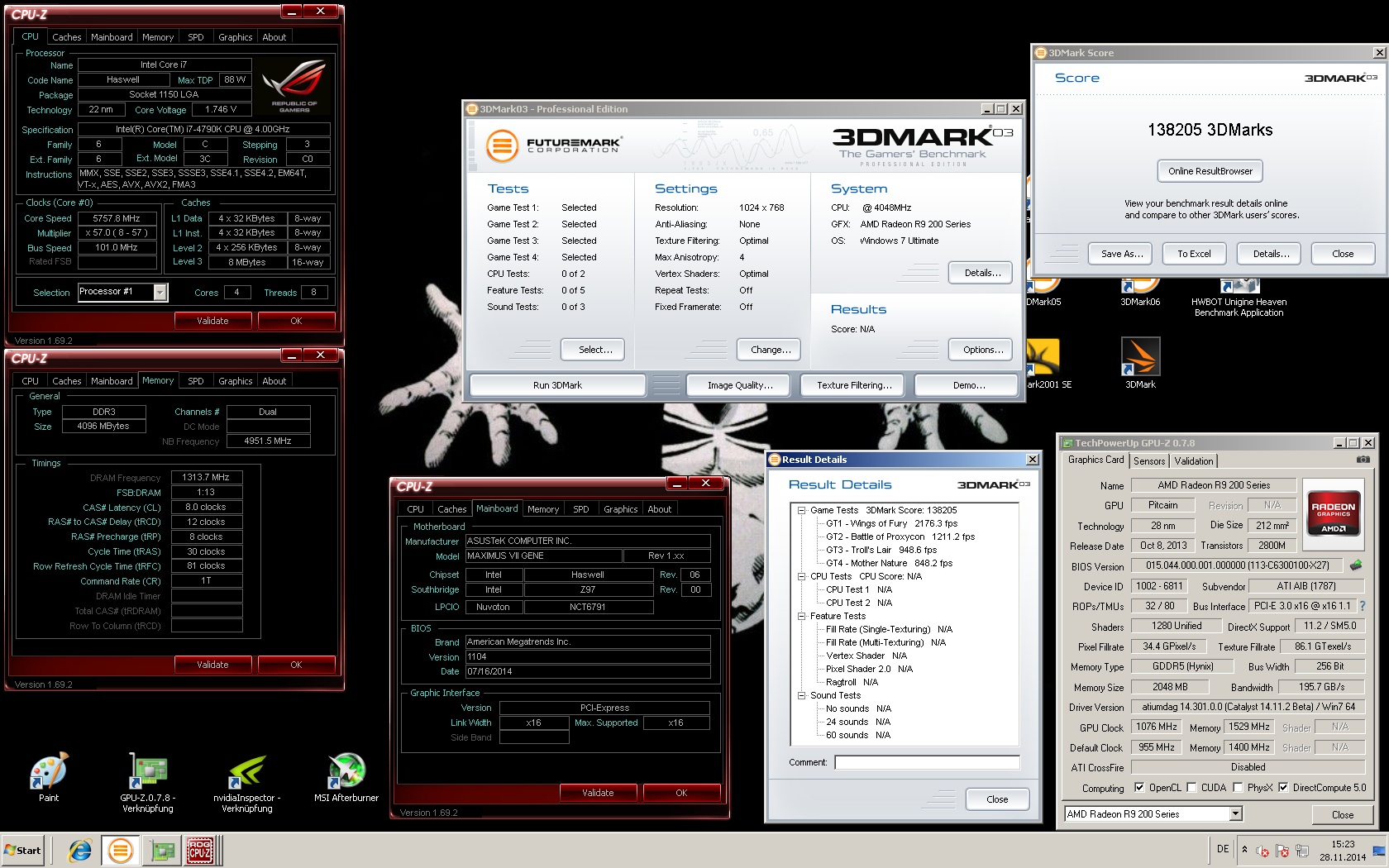Open Online ResultBrowser from the score window
The height and width of the screenshot is (868, 1389).
click(x=1210, y=171)
